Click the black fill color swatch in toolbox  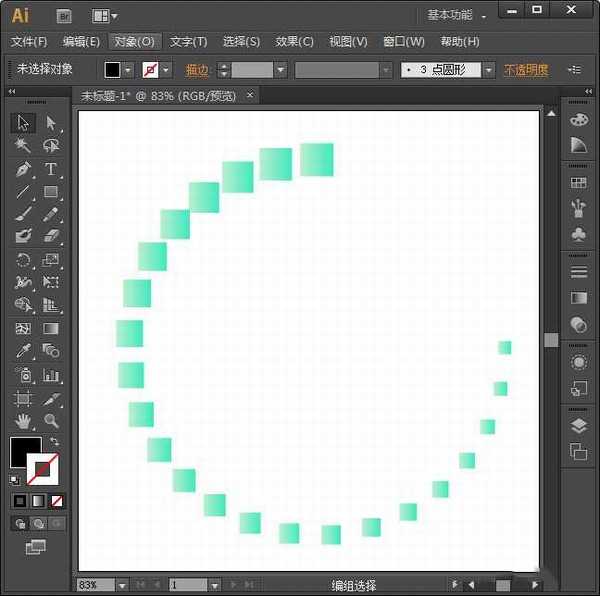[24, 451]
